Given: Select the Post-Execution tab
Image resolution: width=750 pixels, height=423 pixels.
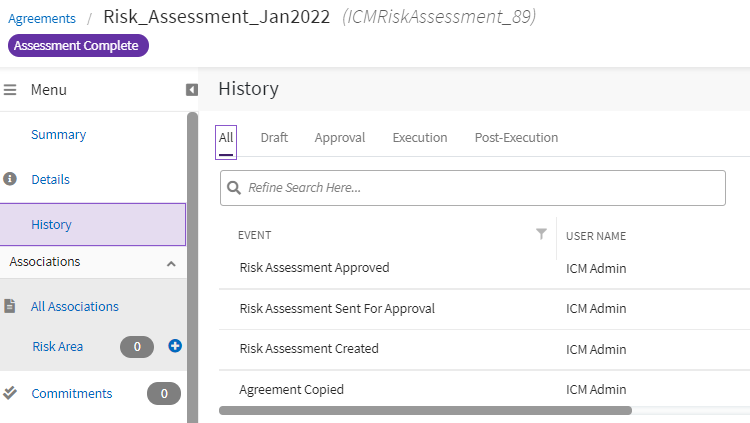Looking at the screenshot, I should (x=516, y=138).
